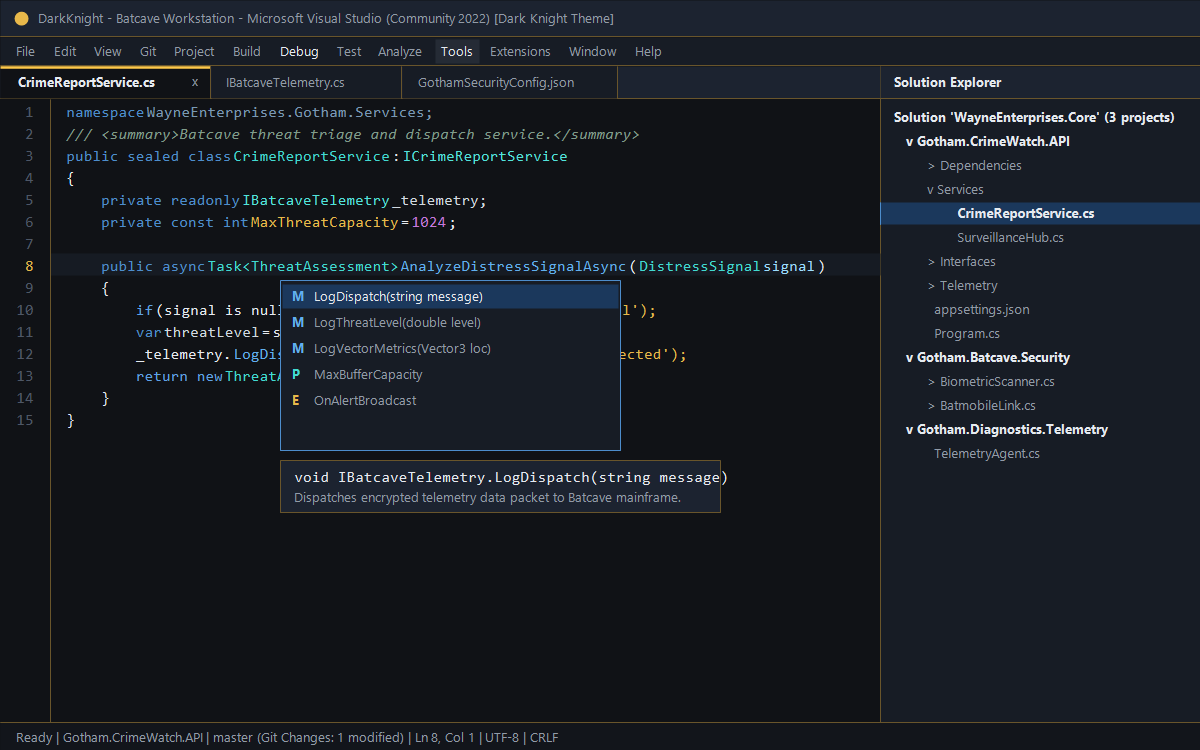This screenshot has height=750, width=1200.
Task: Click Gotham.CrimeWatch.API in the status bar
Action: 134,738
